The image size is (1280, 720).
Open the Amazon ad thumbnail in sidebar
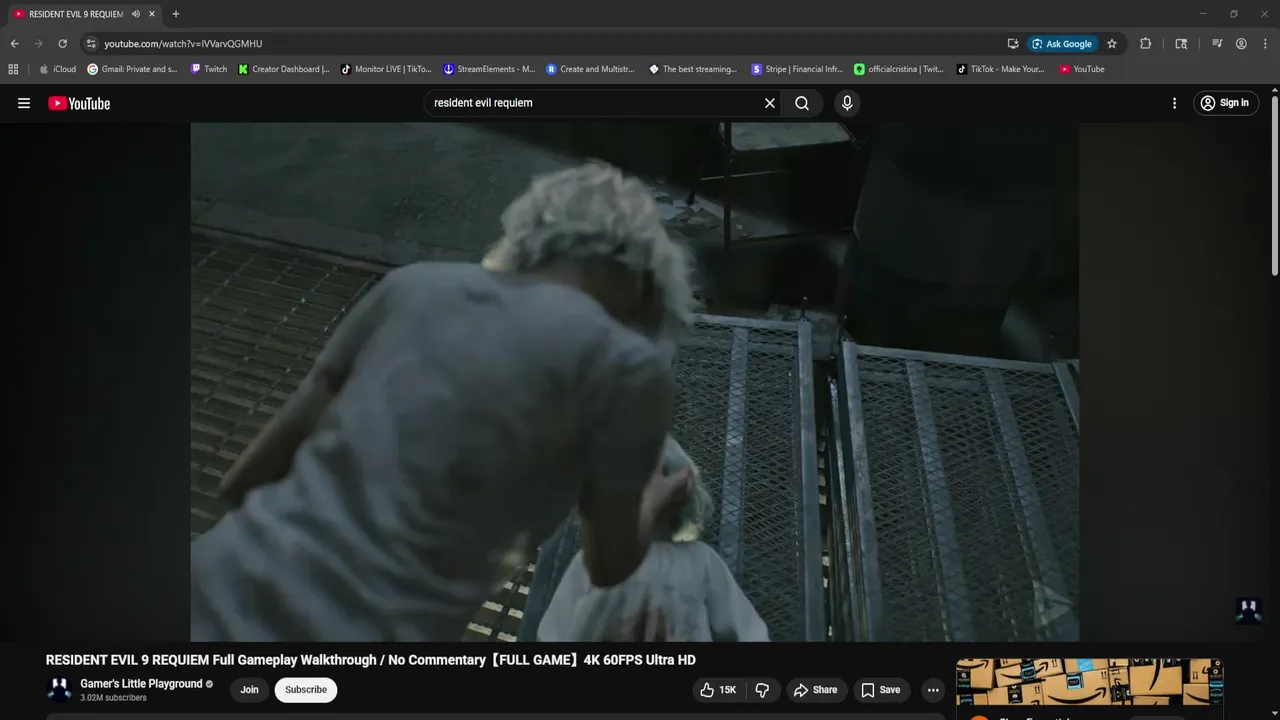coord(1089,682)
